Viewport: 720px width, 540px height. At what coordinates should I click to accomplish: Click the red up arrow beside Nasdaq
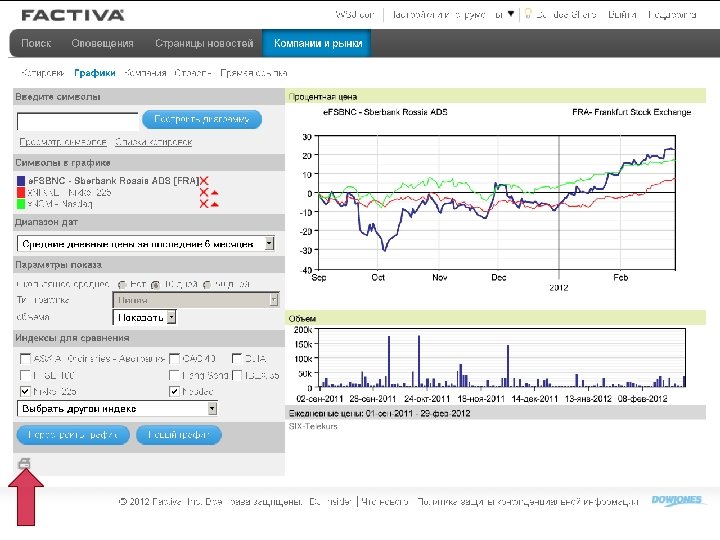214,204
